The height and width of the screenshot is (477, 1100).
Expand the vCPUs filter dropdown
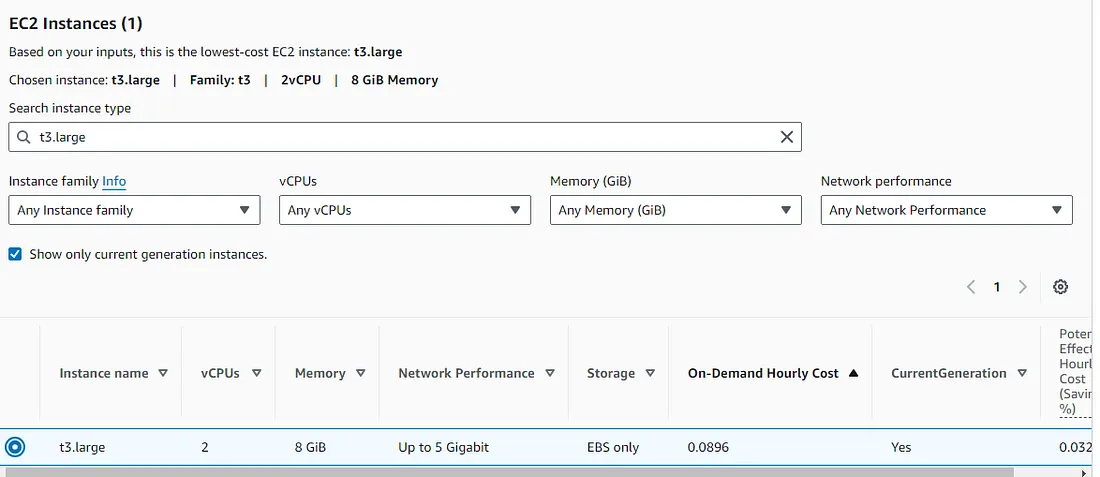coord(404,210)
